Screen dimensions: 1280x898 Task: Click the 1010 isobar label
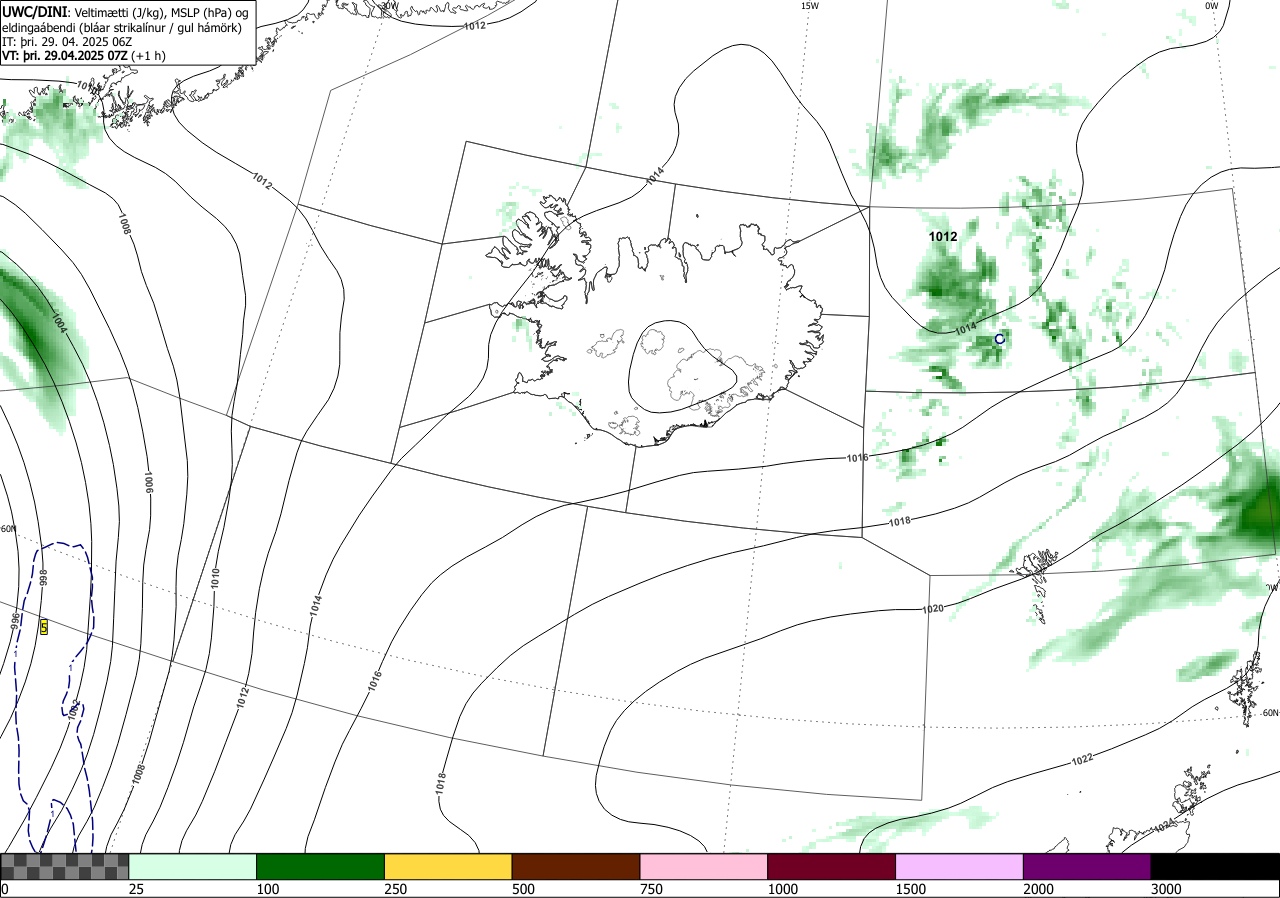[214, 577]
